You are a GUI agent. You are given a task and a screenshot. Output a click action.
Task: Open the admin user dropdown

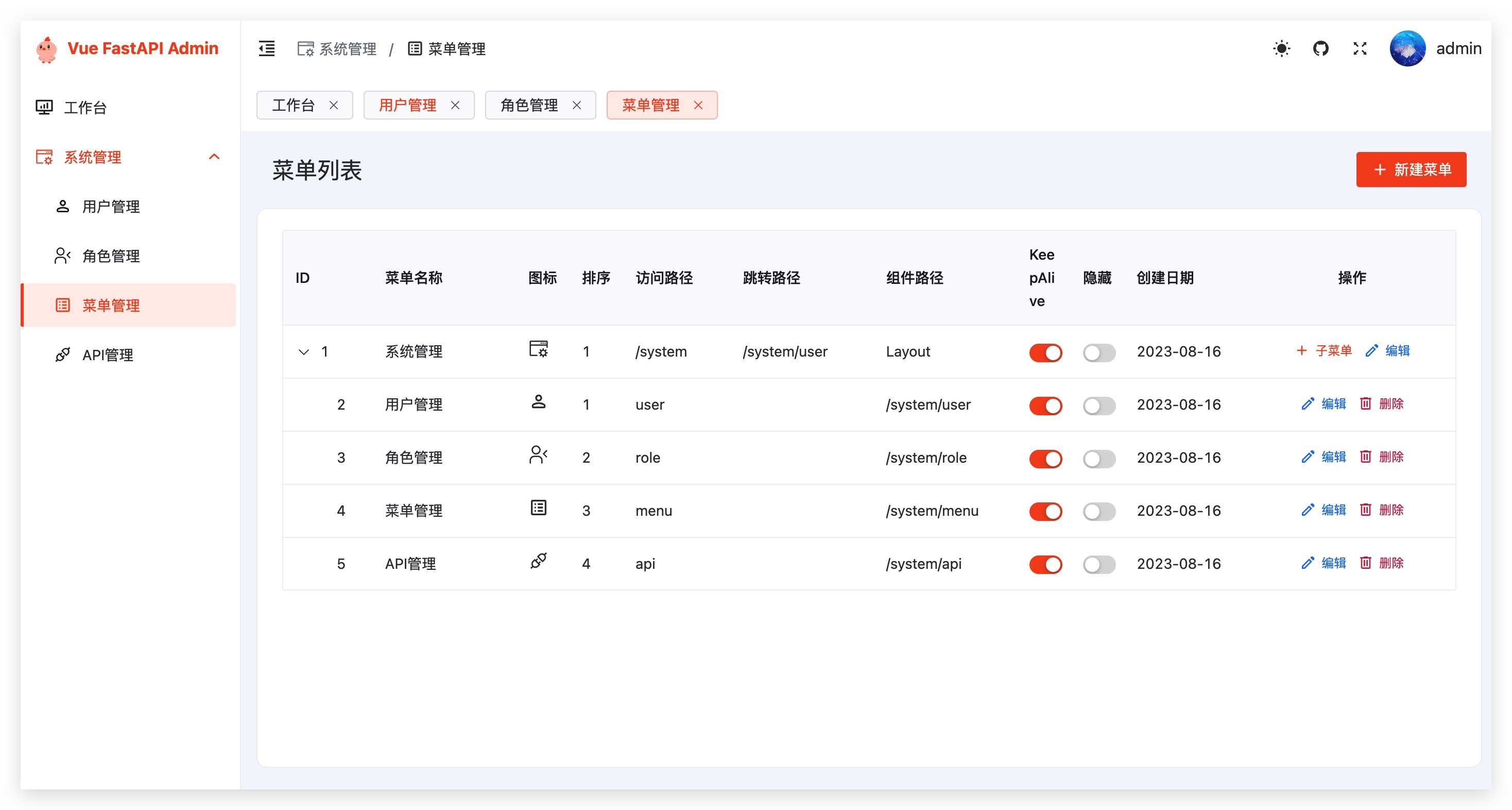(1458, 48)
